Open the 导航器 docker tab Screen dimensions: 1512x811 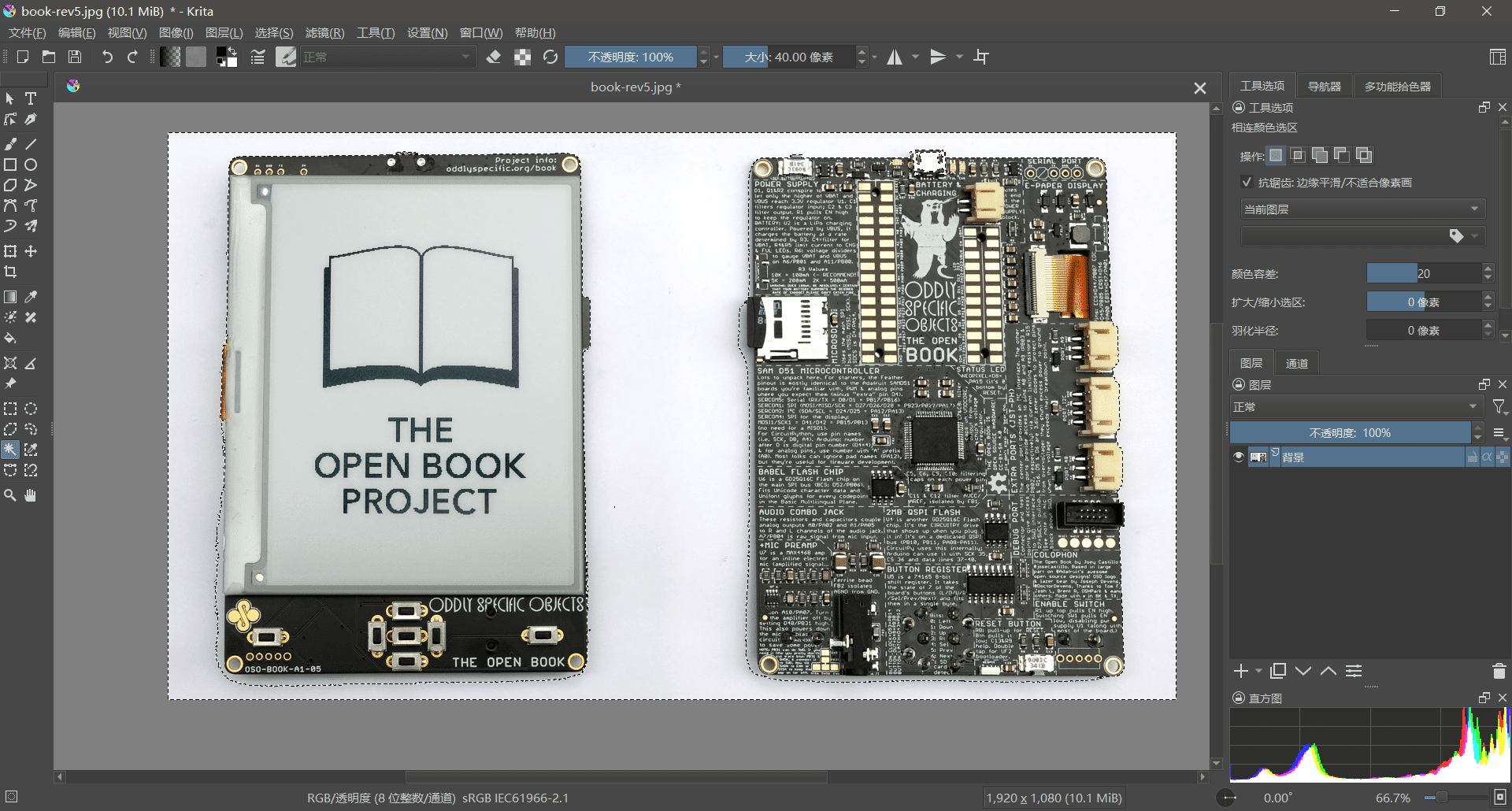[x=1324, y=86]
